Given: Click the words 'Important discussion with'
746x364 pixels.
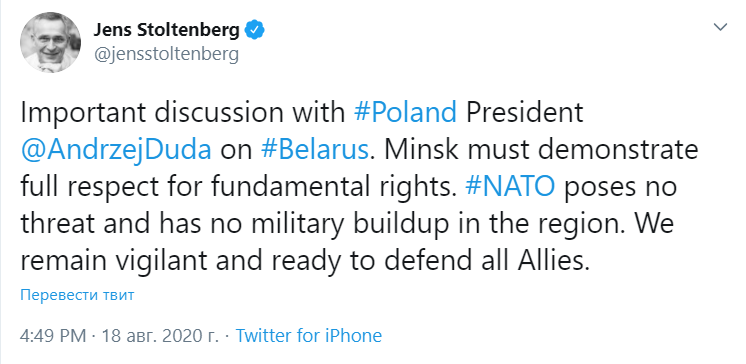Looking at the screenshot, I should coord(183,113).
